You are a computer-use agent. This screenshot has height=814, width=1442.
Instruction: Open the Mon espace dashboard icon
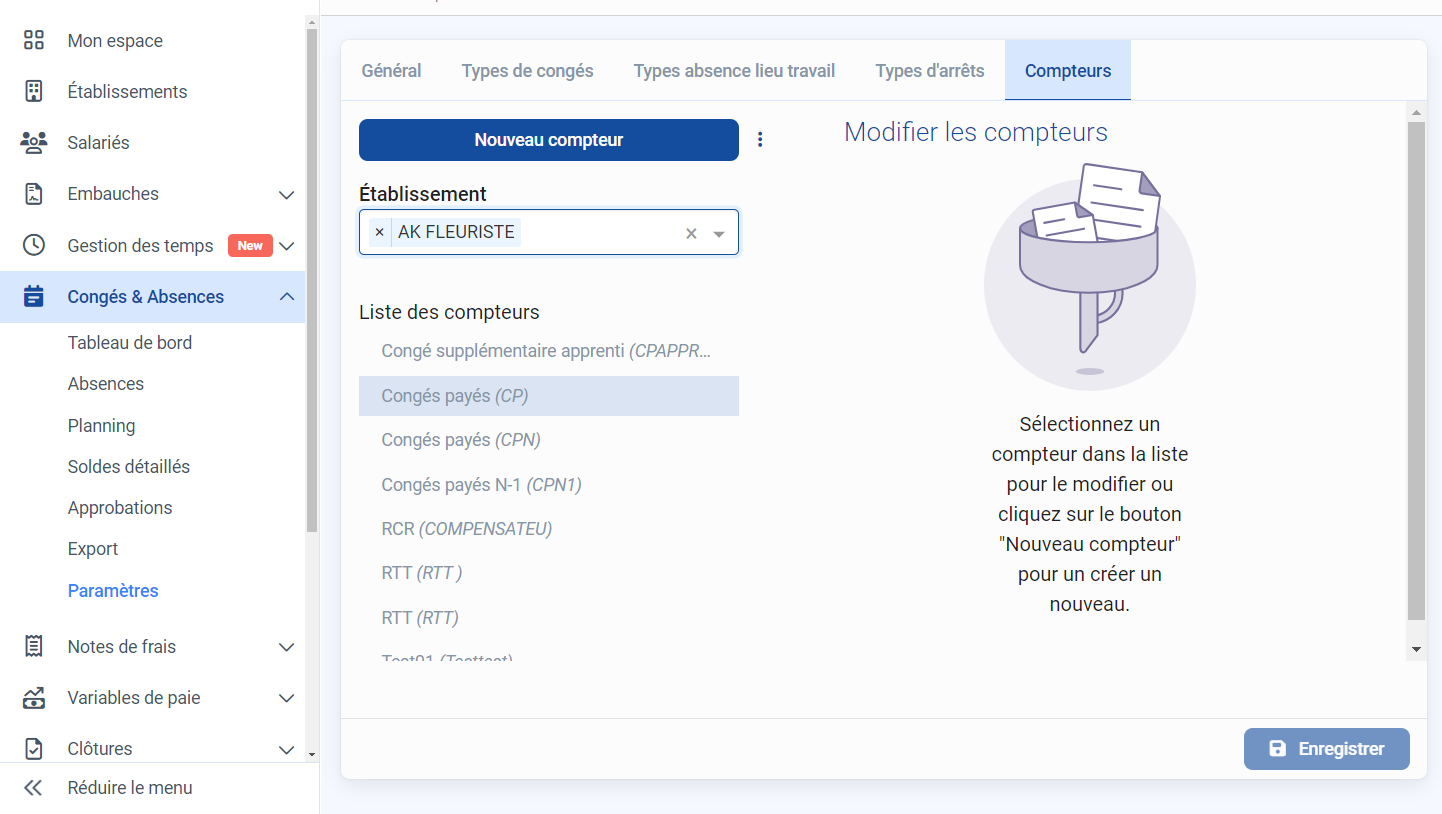34,40
